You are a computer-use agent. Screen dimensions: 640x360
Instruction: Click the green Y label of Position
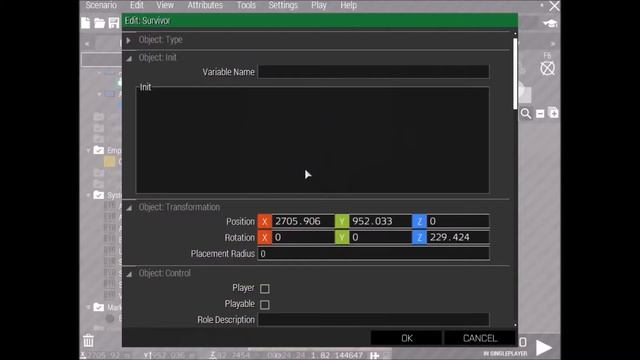pyautogui.click(x=342, y=221)
